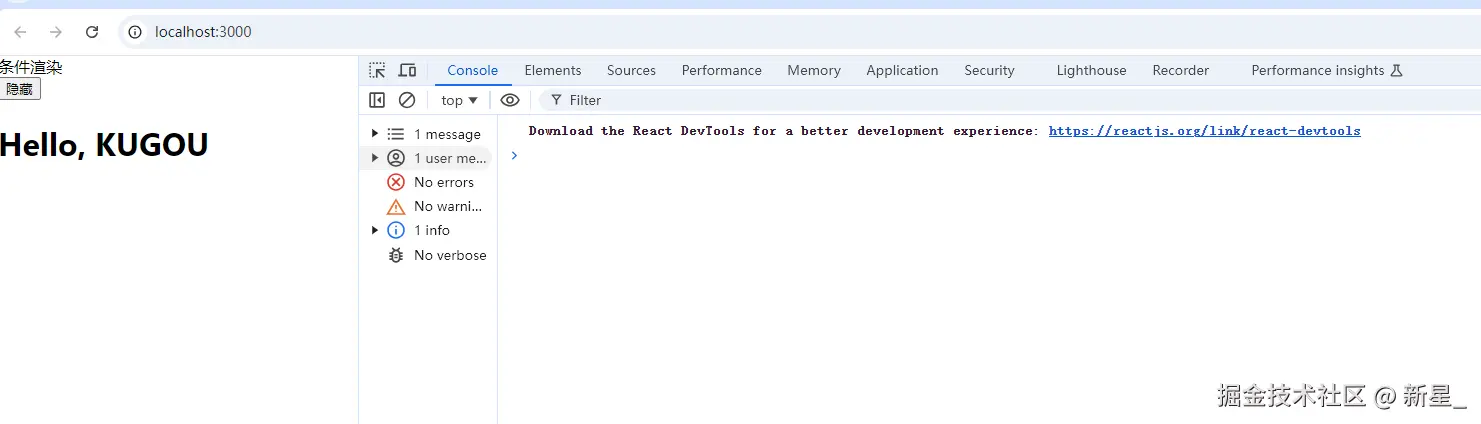The image size is (1481, 424).
Task: Toggle device toolbar icon
Action: coord(407,70)
